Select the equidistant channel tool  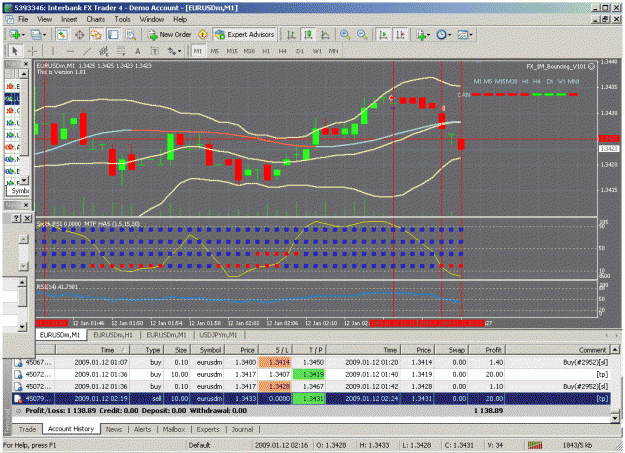coord(104,51)
